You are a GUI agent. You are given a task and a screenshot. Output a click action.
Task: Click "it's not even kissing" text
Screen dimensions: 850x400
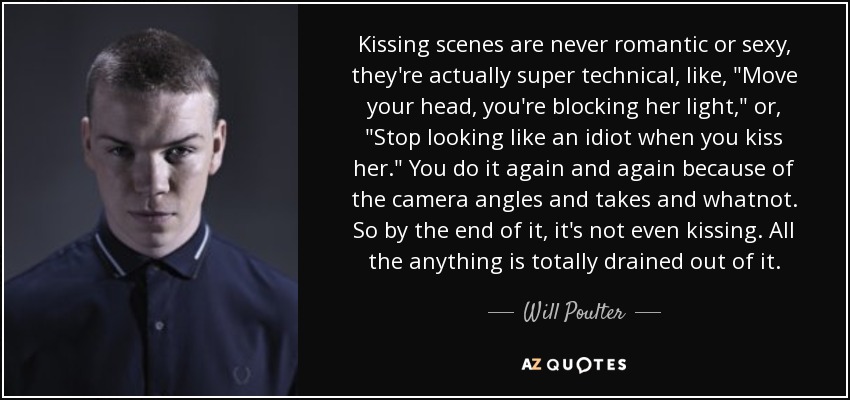(x=658, y=231)
